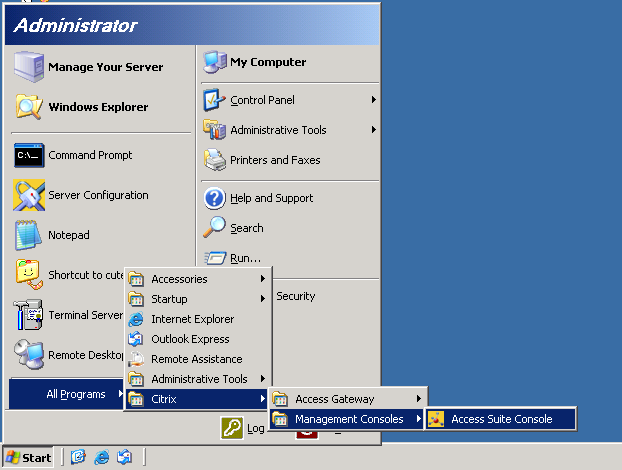622x470 pixels.
Task: Open Server Configuration icon
Action: tap(29, 195)
